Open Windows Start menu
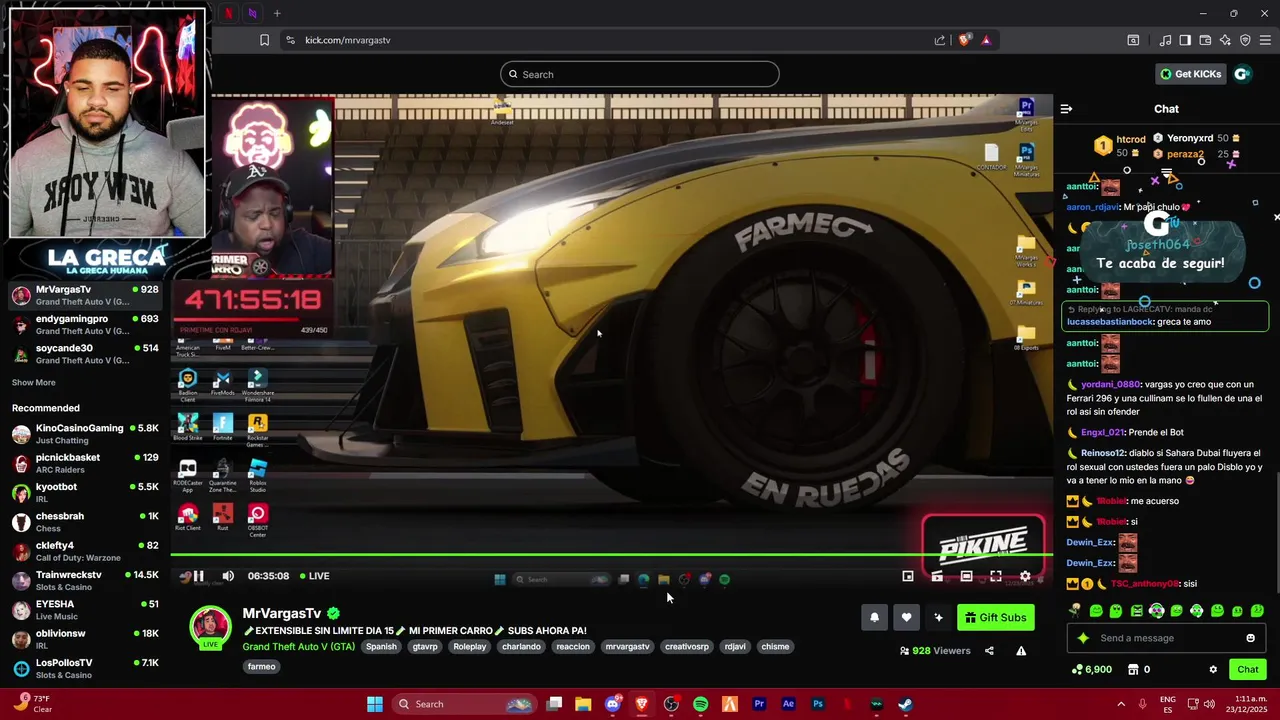Image resolution: width=1280 pixels, height=720 pixels. click(x=375, y=704)
